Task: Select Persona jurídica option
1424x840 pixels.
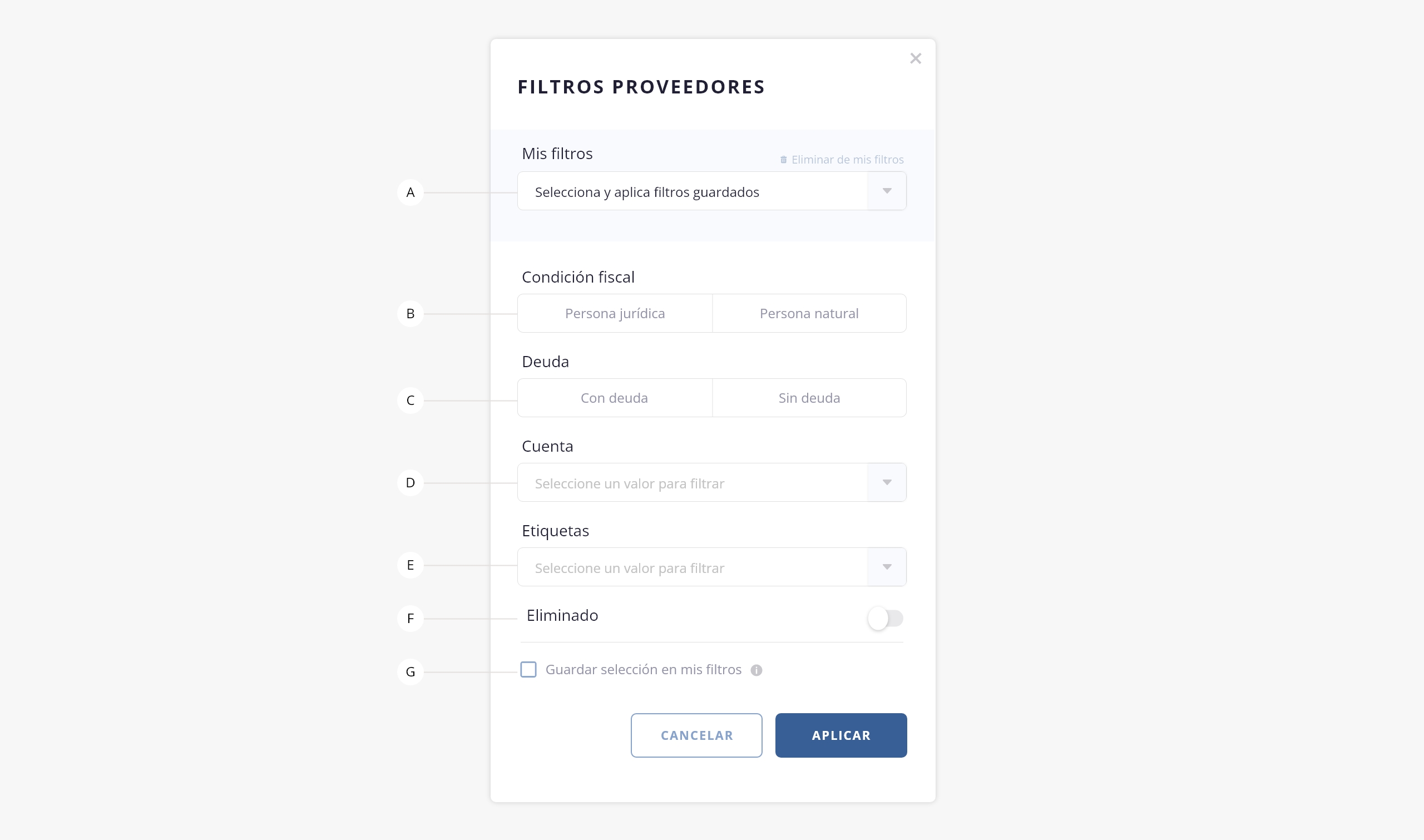Action: [615, 314]
